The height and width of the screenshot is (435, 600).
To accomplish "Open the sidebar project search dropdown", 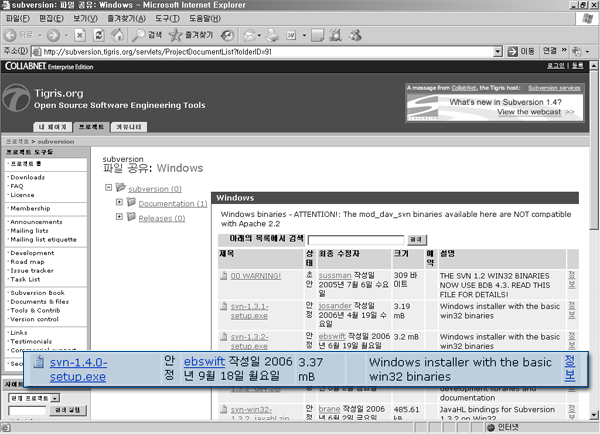I will pos(55,398).
